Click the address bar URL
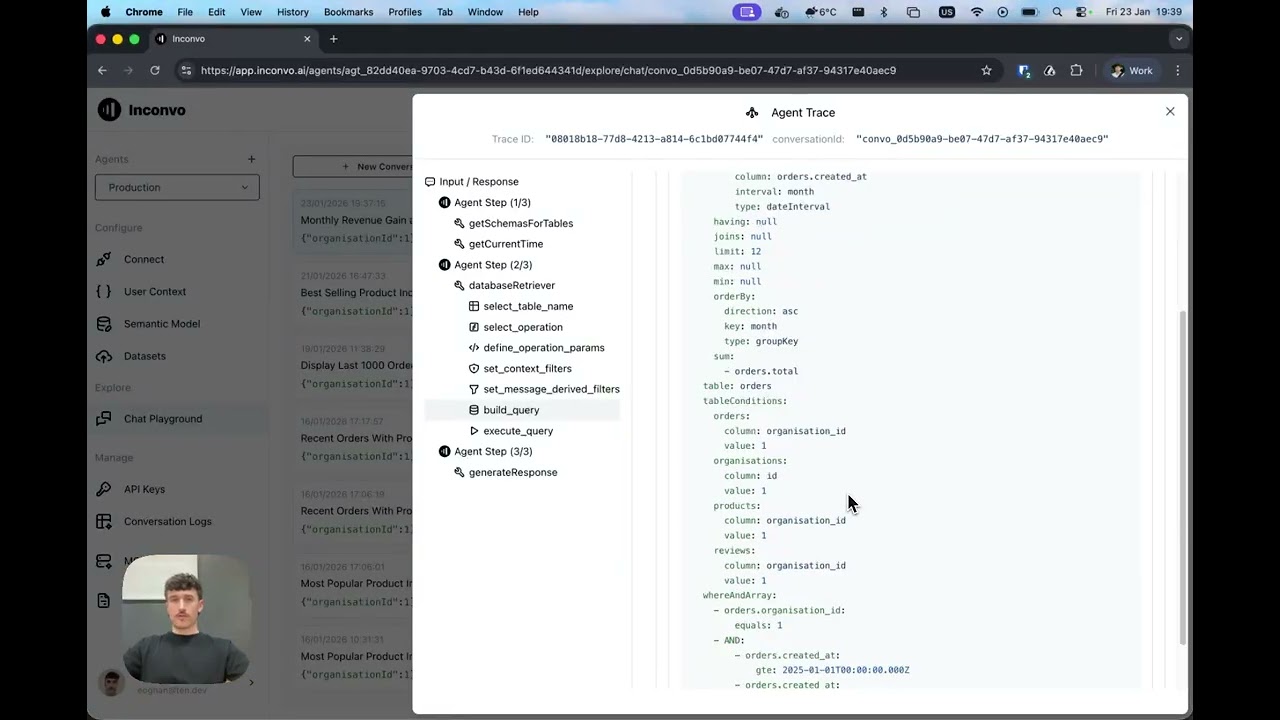Screen dimensions: 1280x720 (x=548, y=70)
